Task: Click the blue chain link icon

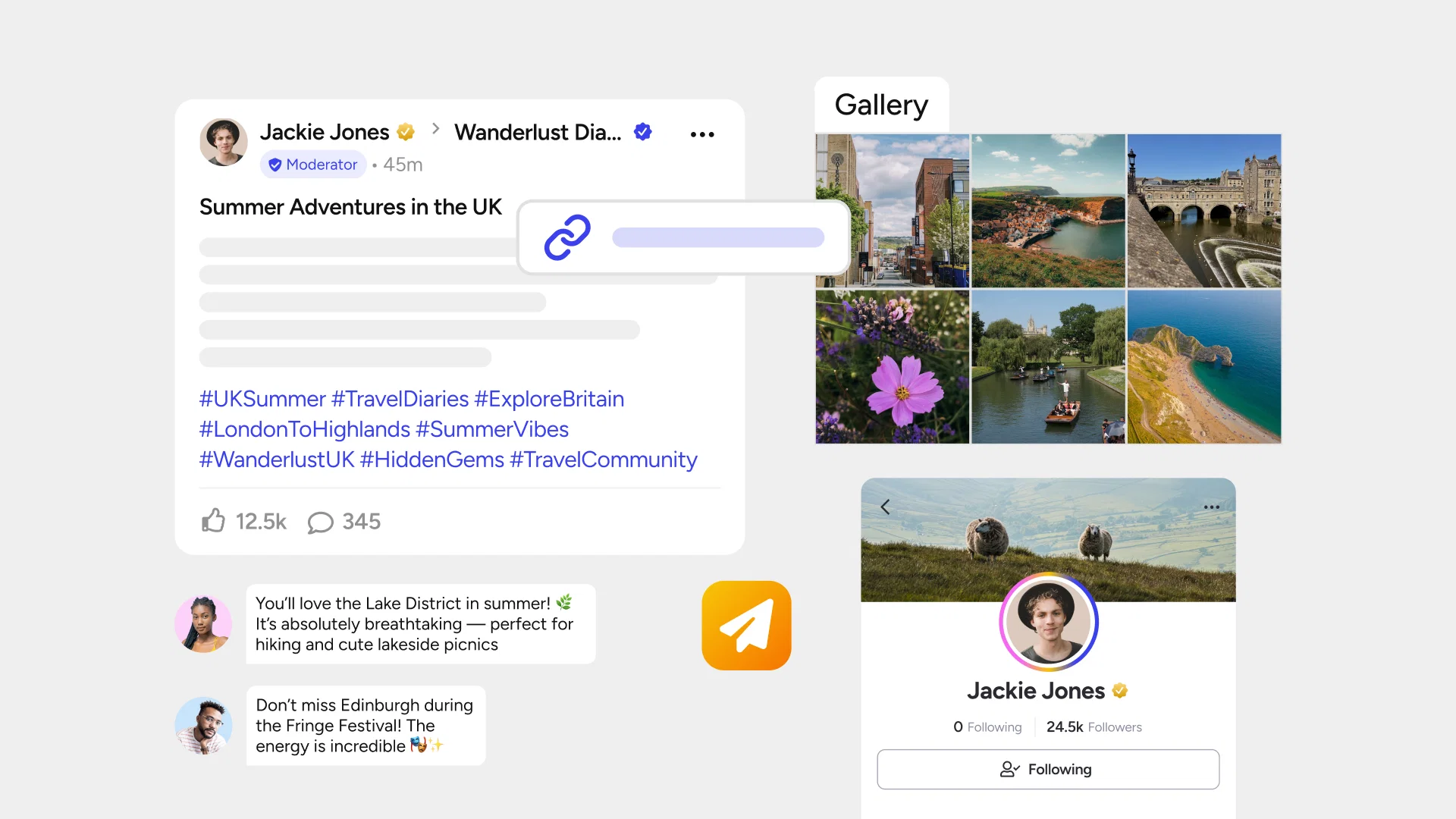Action: coord(567,237)
